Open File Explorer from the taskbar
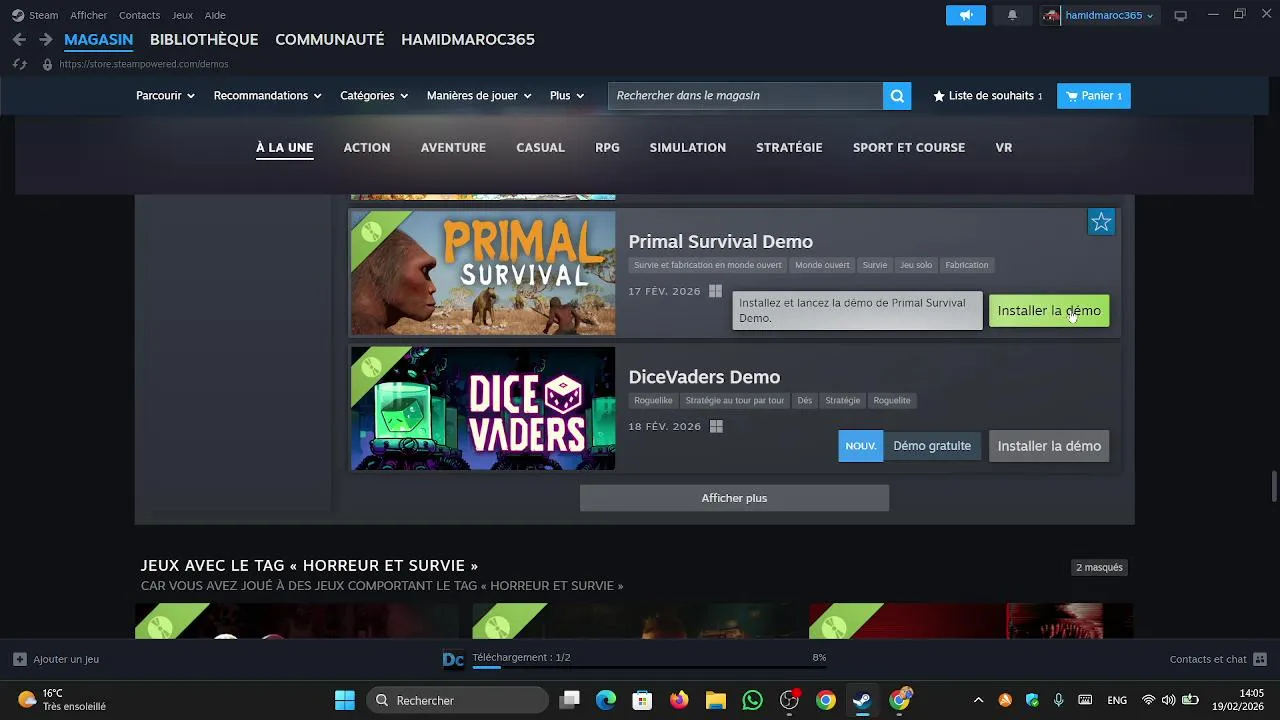This screenshot has height=720, width=1280. coord(716,700)
